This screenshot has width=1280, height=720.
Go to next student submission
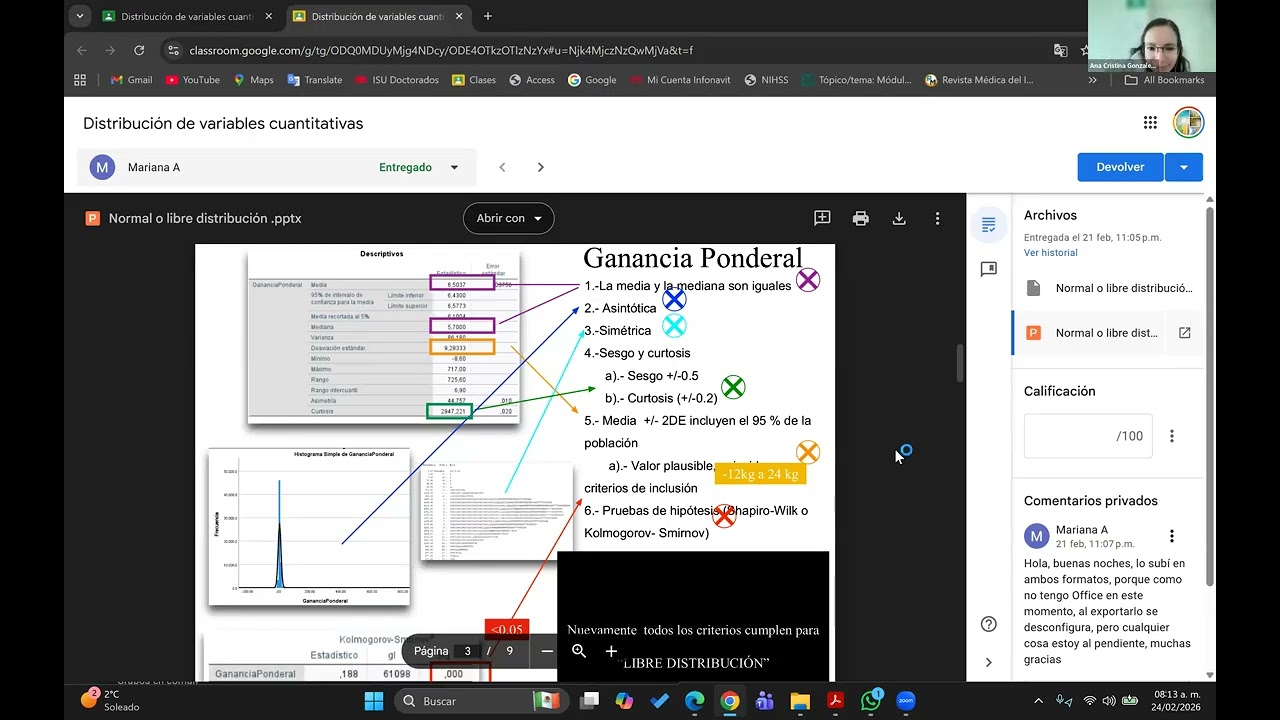point(540,167)
